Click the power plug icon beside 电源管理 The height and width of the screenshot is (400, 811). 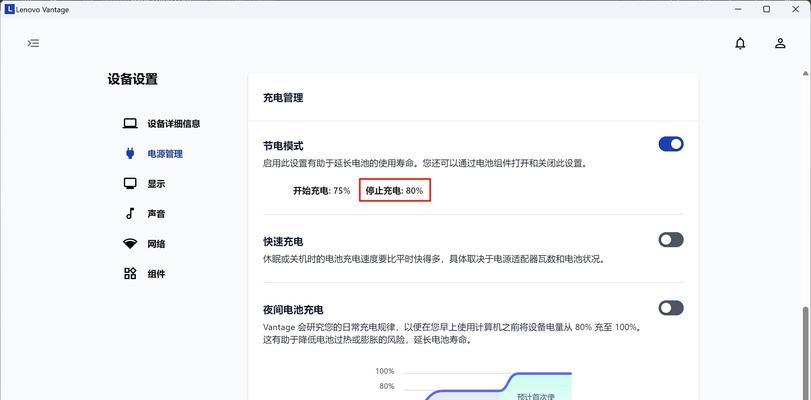(130, 154)
